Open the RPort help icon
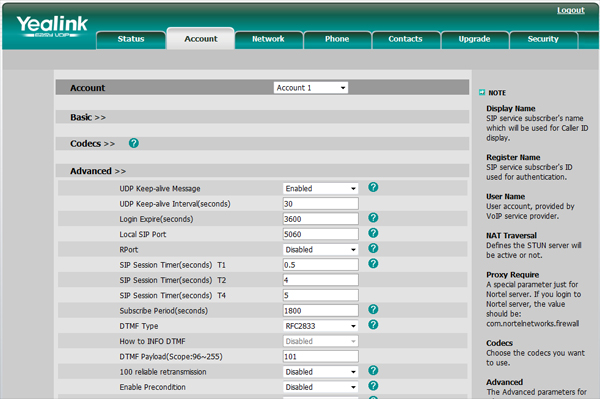The image size is (600, 399). tap(373, 248)
